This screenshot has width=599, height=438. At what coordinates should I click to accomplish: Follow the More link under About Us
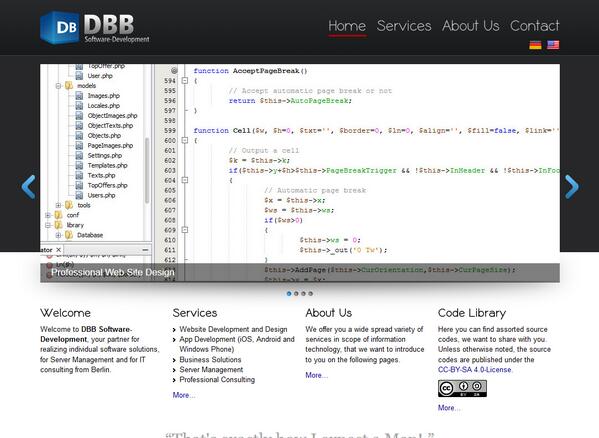pos(316,375)
